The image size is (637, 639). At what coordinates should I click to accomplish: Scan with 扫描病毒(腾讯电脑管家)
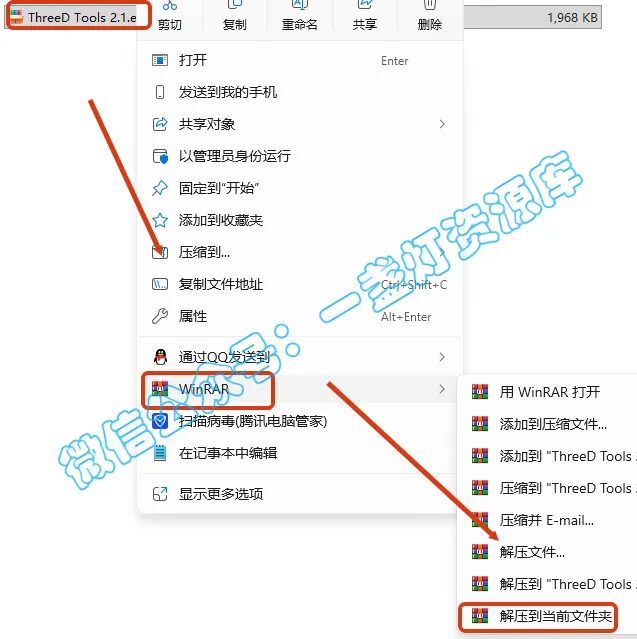click(300, 421)
